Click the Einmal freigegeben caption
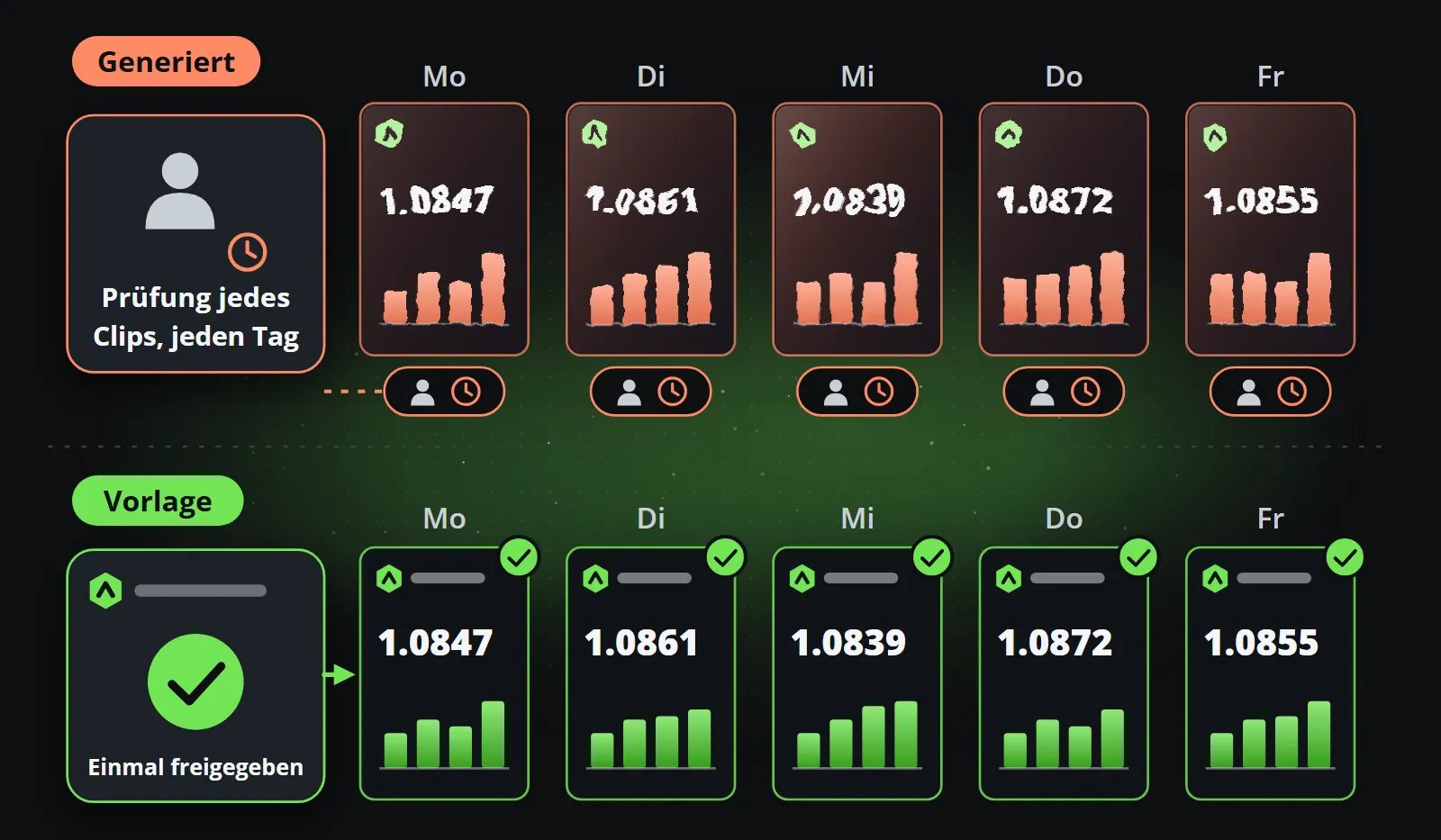Image resolution: width=1441 pixels, height=840 pixels. click(x=195, y=767)
